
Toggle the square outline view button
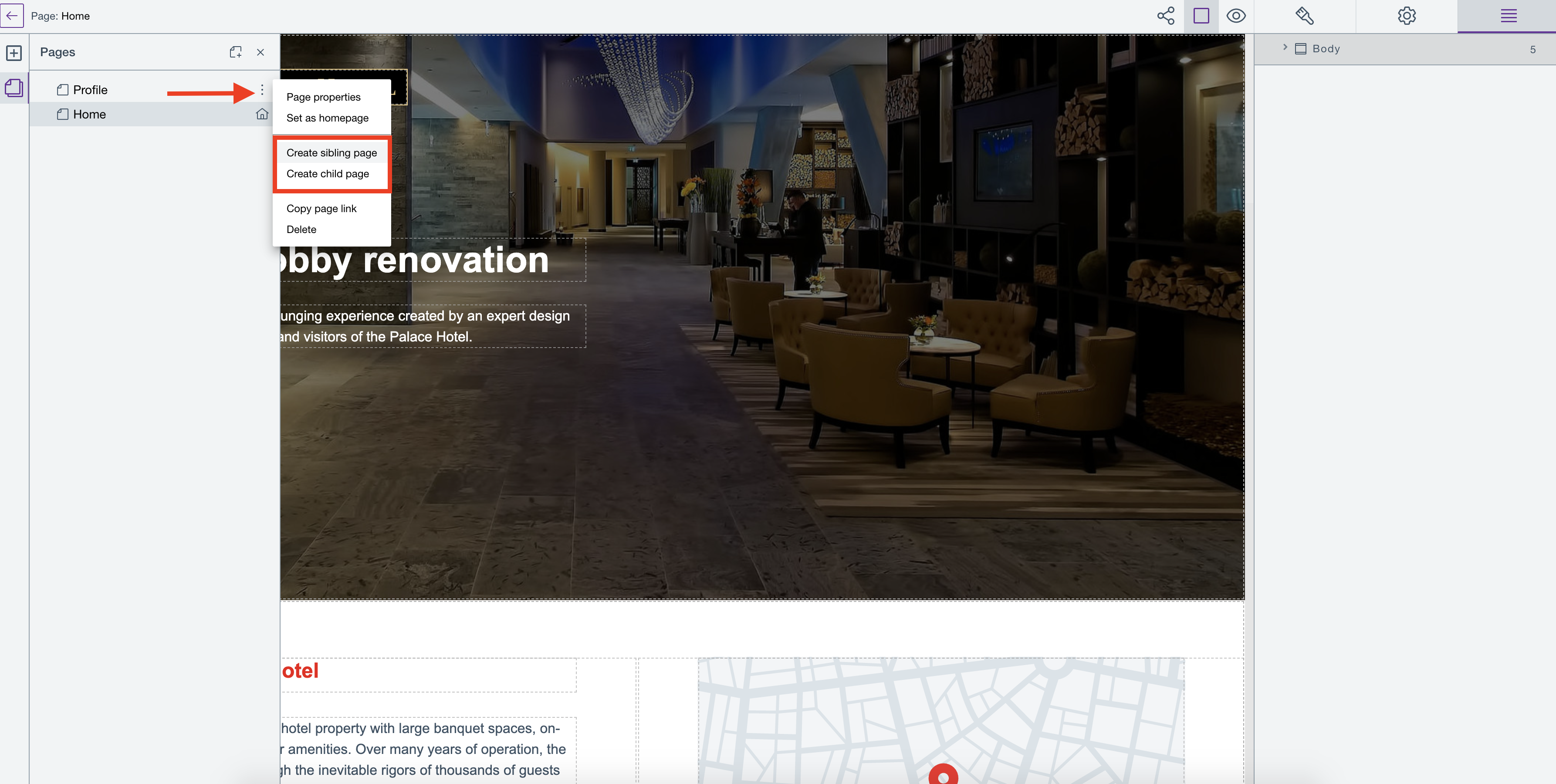point(1201,16)
